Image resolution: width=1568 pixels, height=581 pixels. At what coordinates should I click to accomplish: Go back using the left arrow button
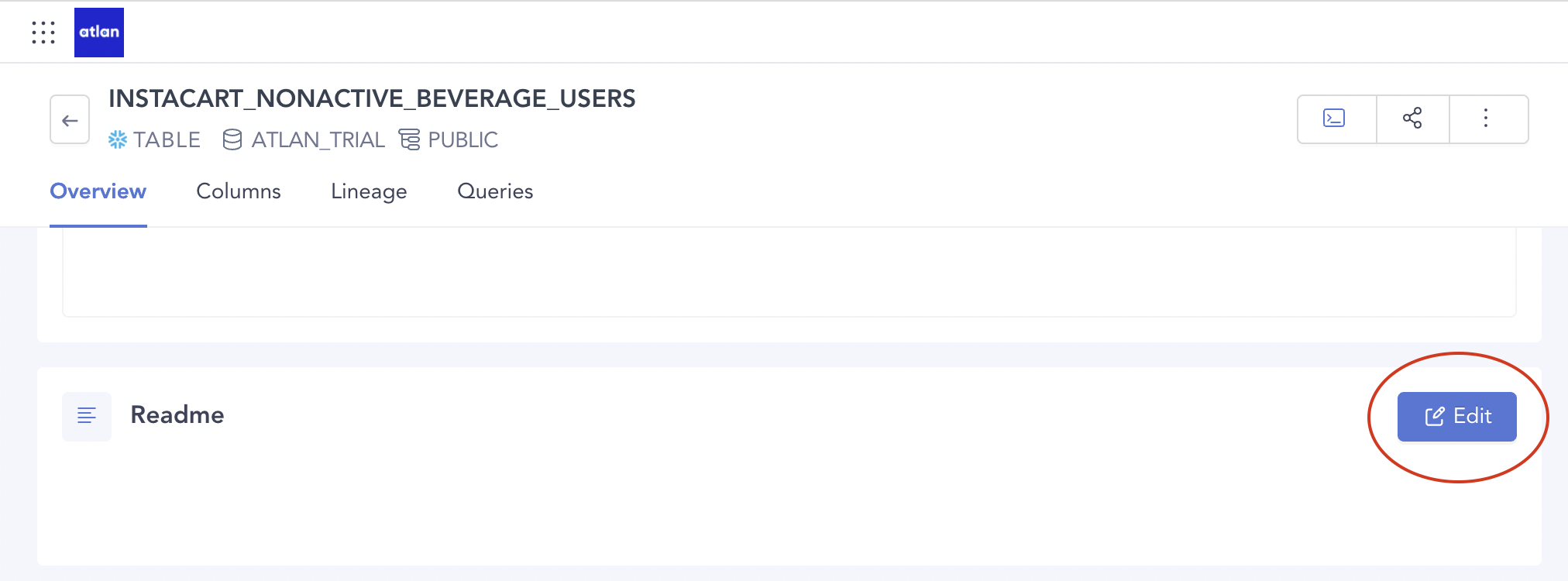tap(70, 119)
